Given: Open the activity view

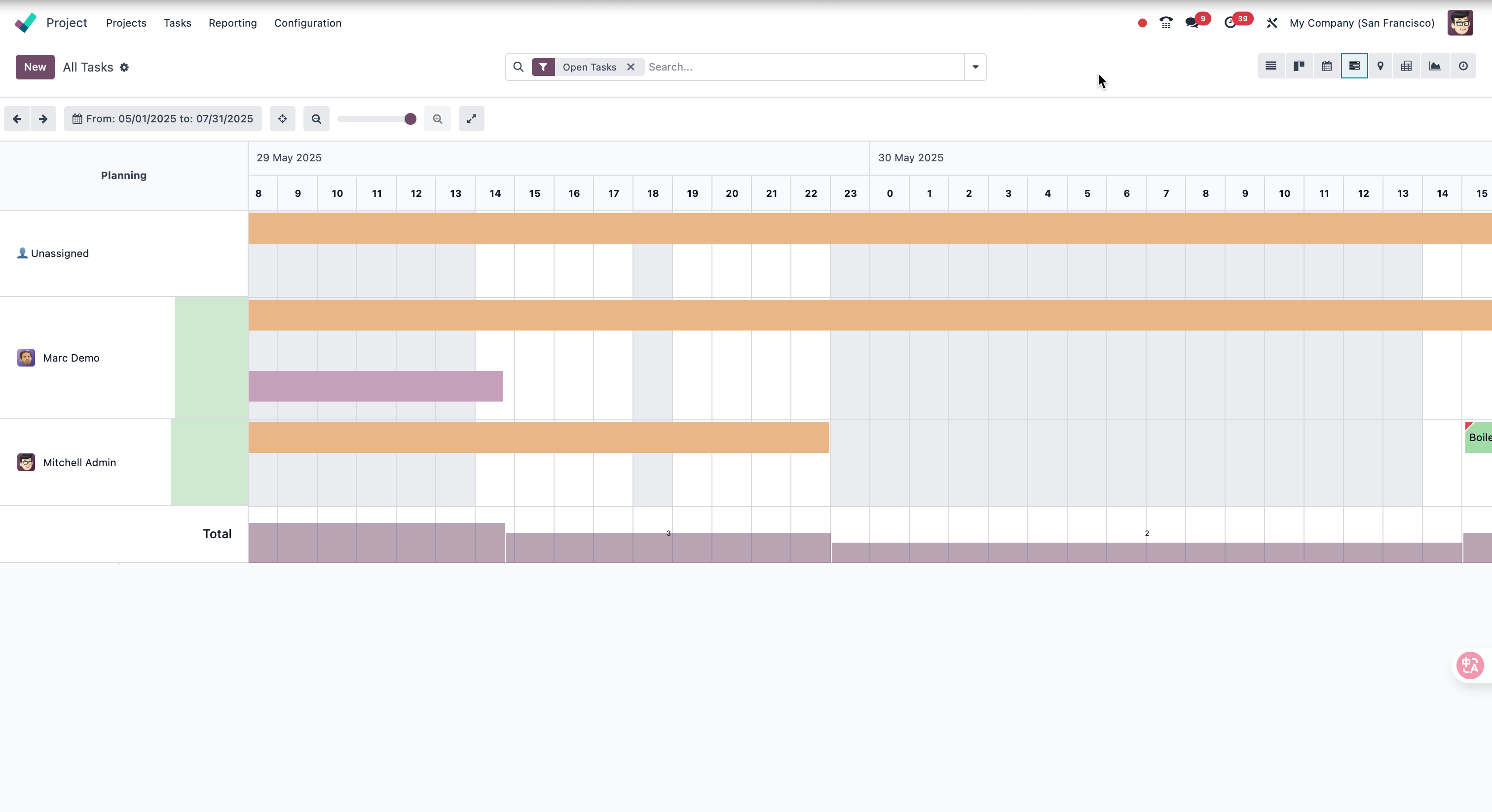Looking at the screenshot, I should [1463, 66].
